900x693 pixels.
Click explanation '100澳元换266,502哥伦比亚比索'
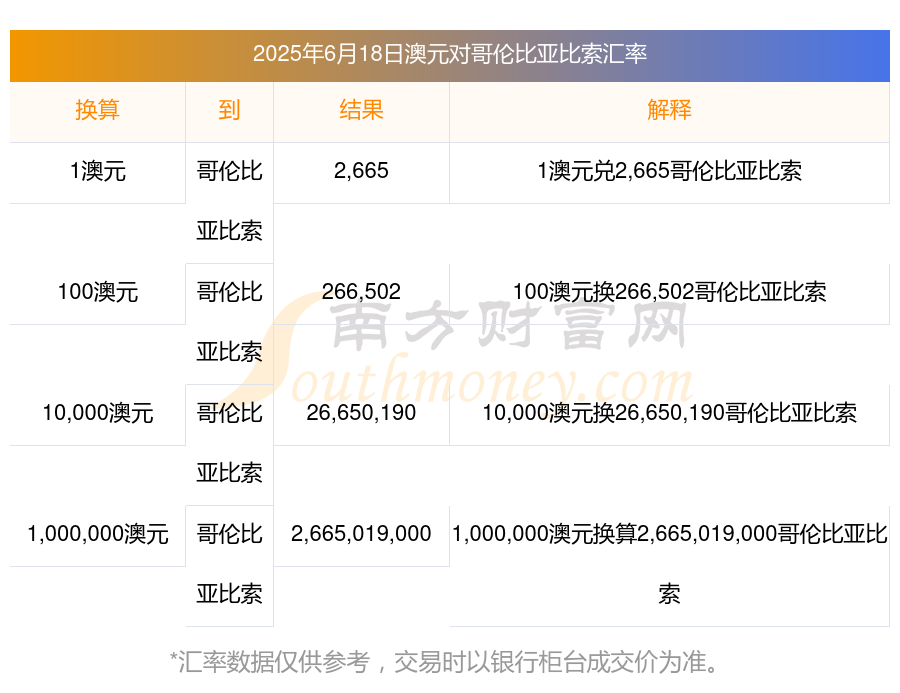click(669, 292)
